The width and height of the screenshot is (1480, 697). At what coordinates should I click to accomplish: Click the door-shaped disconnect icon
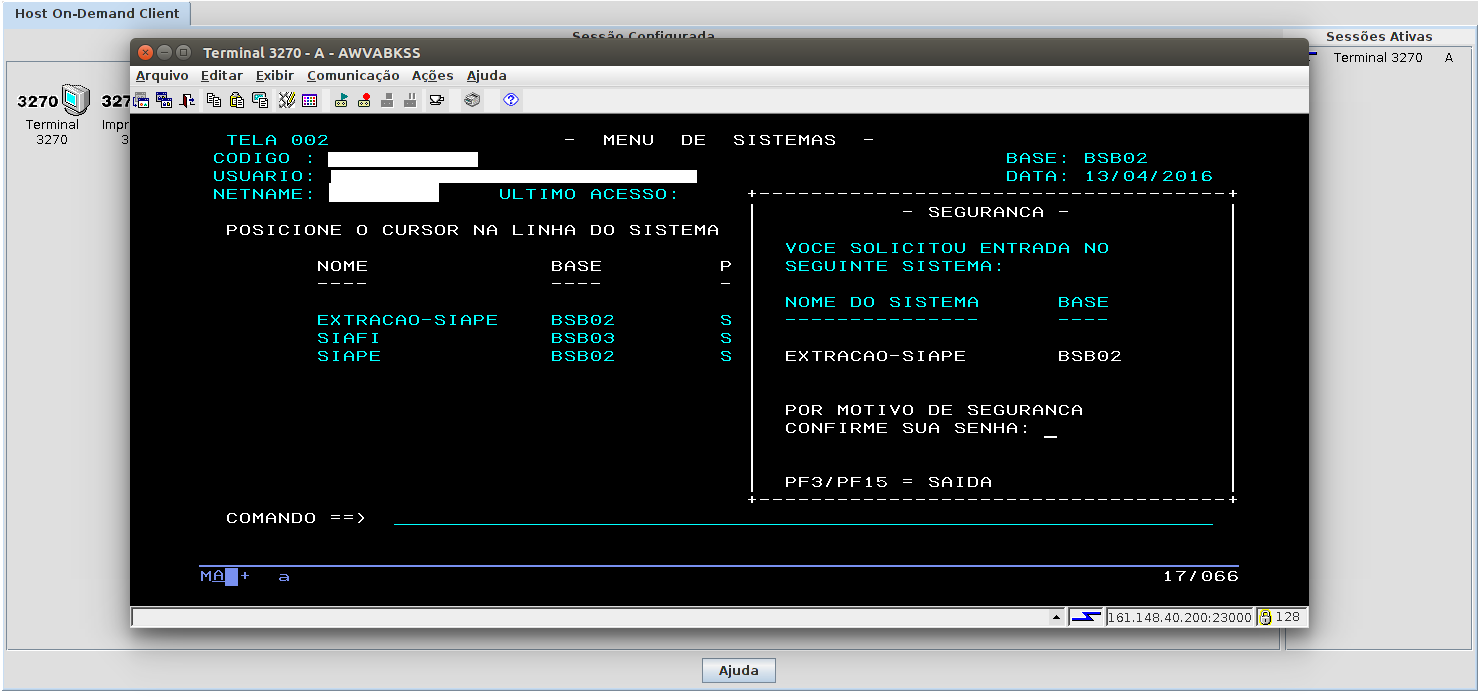coord(187,100)
